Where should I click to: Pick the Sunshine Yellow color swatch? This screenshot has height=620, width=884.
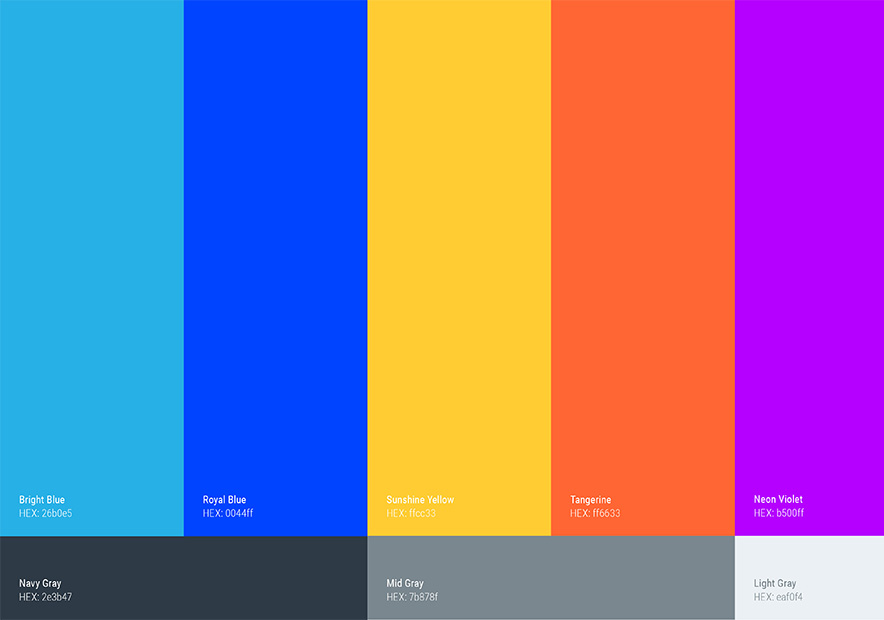459,250
